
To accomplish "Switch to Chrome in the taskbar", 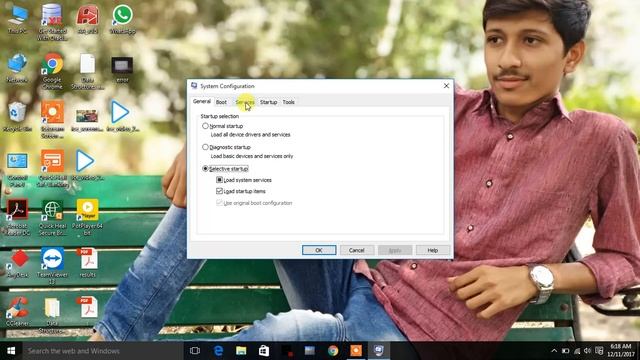I will 333,351.
